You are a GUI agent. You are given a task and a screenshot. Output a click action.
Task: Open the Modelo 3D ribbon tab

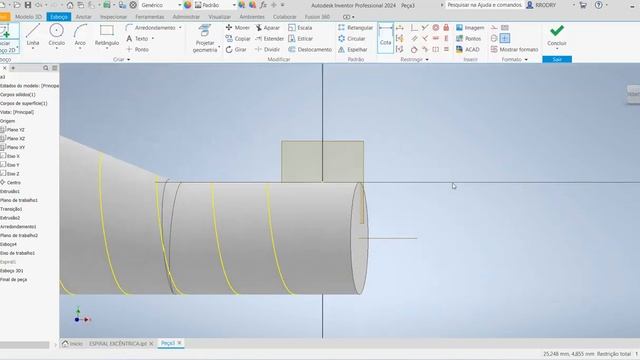point(29,17)
